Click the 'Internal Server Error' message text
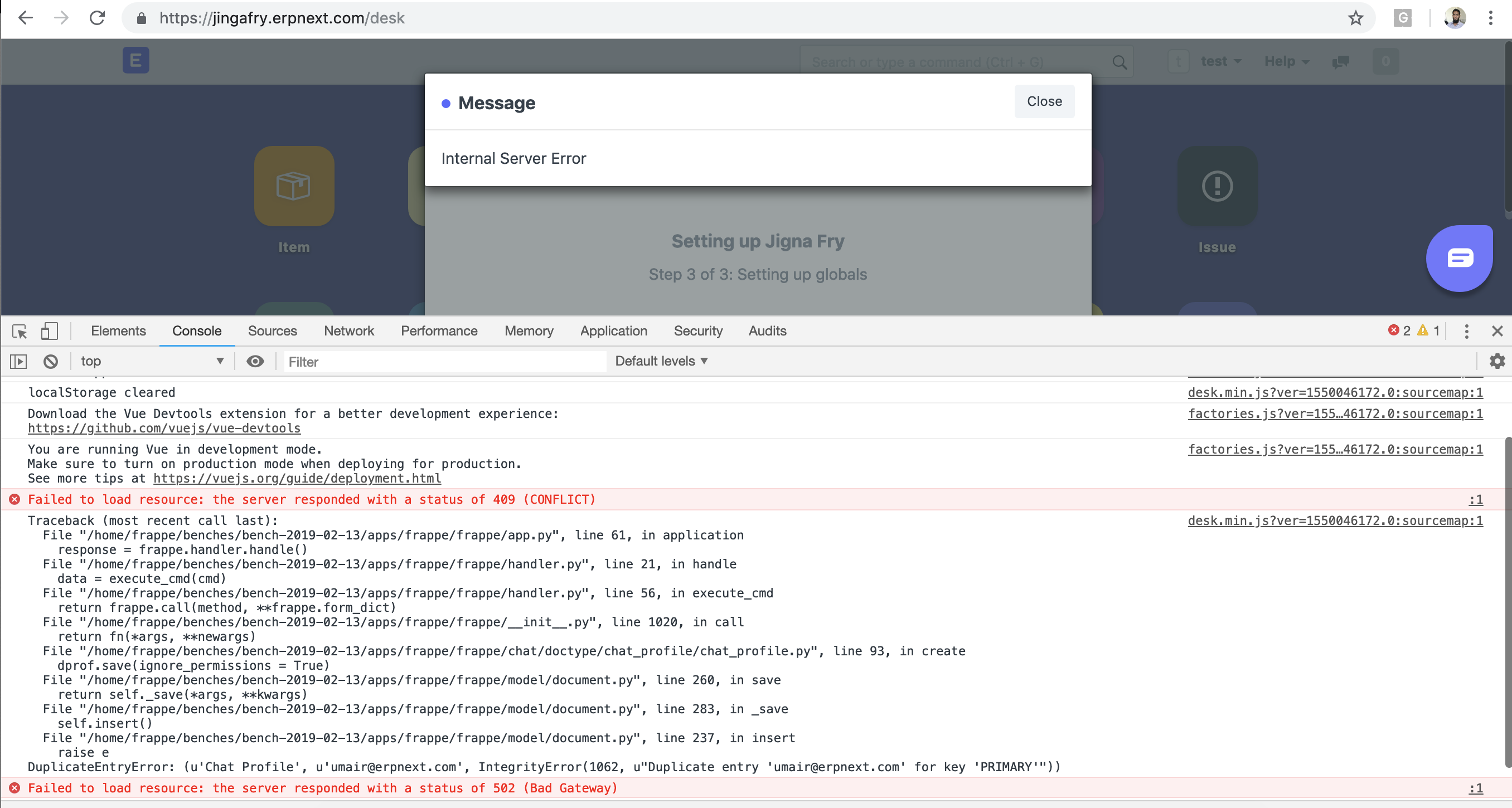 pyautogui.click(x=513, y=158)
